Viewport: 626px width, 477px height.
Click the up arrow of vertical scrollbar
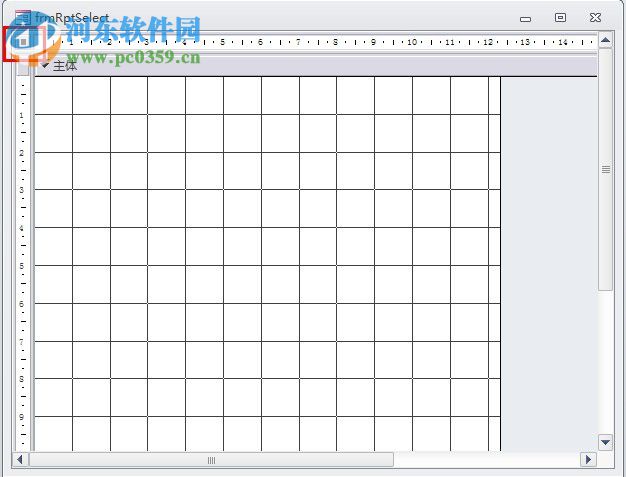point(605,40)
